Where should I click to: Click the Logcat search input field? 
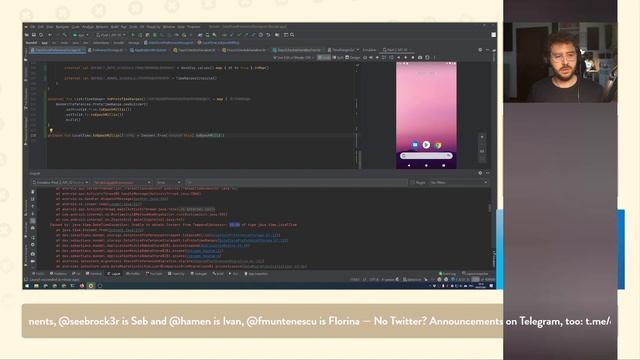(x=296, y=182)
